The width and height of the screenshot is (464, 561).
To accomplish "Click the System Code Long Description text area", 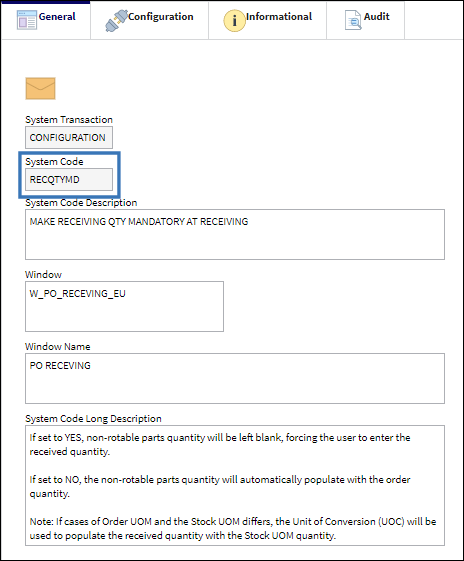I will pyautogui.click(x=235, y=486).
